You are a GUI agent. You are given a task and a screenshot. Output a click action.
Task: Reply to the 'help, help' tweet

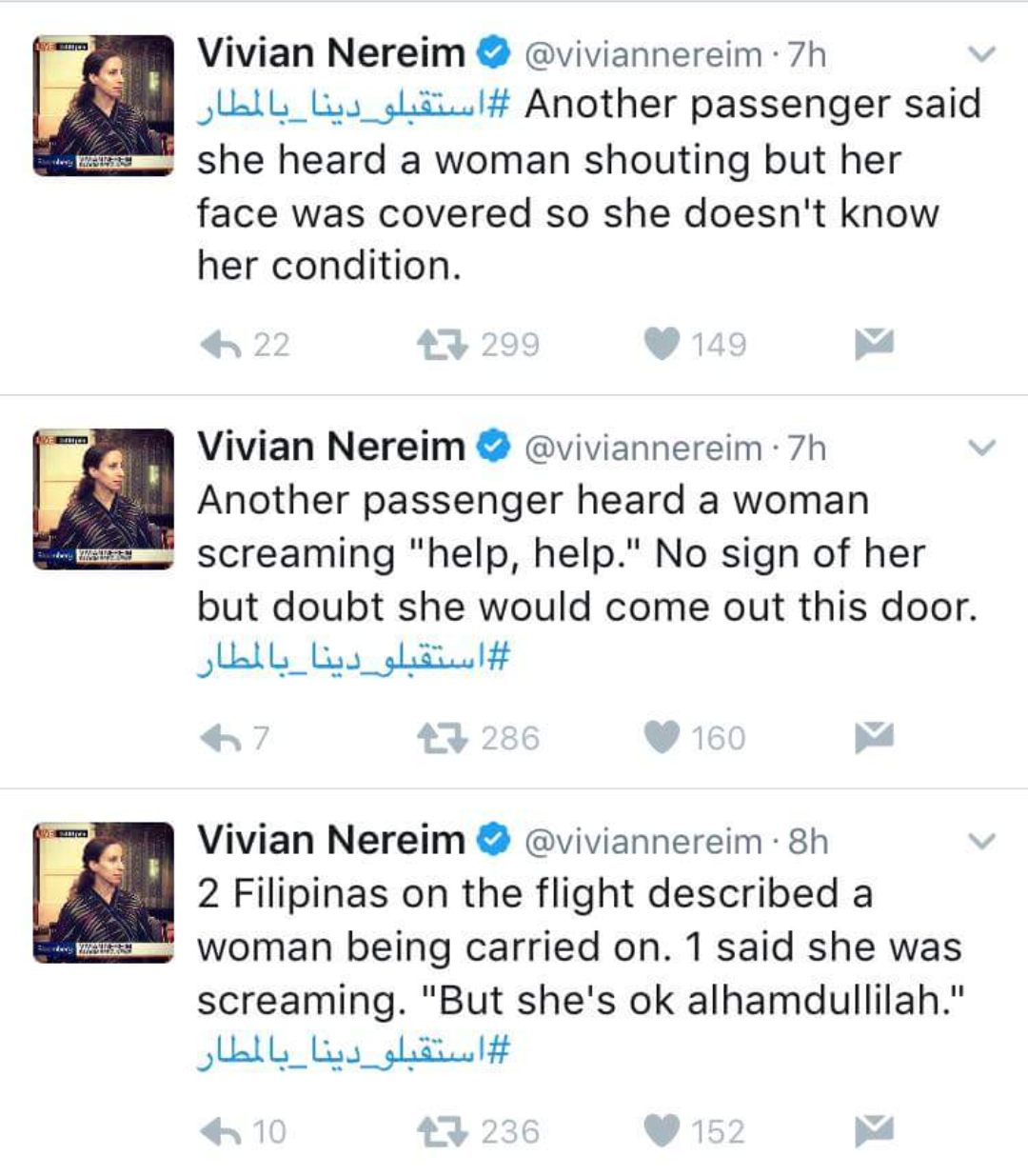(x=221, y=737)
